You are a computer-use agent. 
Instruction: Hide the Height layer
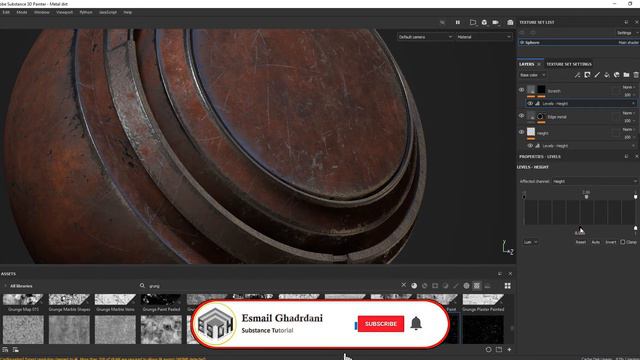pos(521,132)
